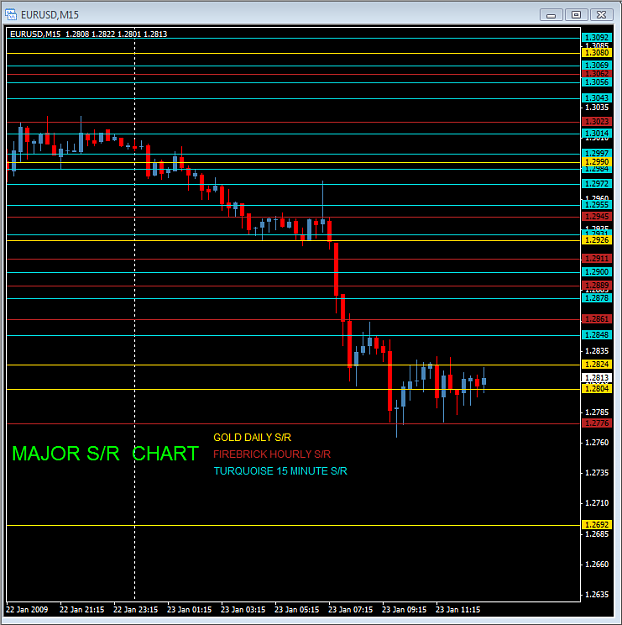Click the yellow 1.2804 price label

point(597,389)
